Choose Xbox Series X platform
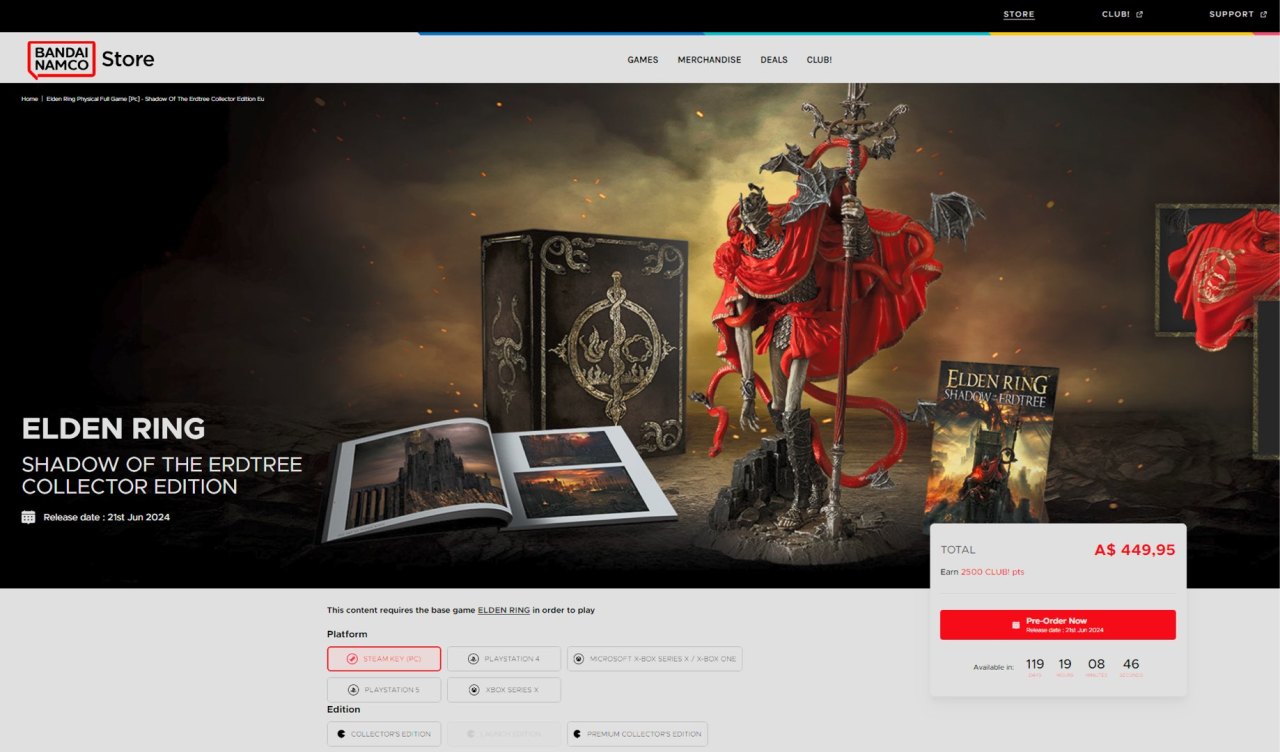Image resolution: width=1280 pixels, height=752 pixels. (504, 690)
